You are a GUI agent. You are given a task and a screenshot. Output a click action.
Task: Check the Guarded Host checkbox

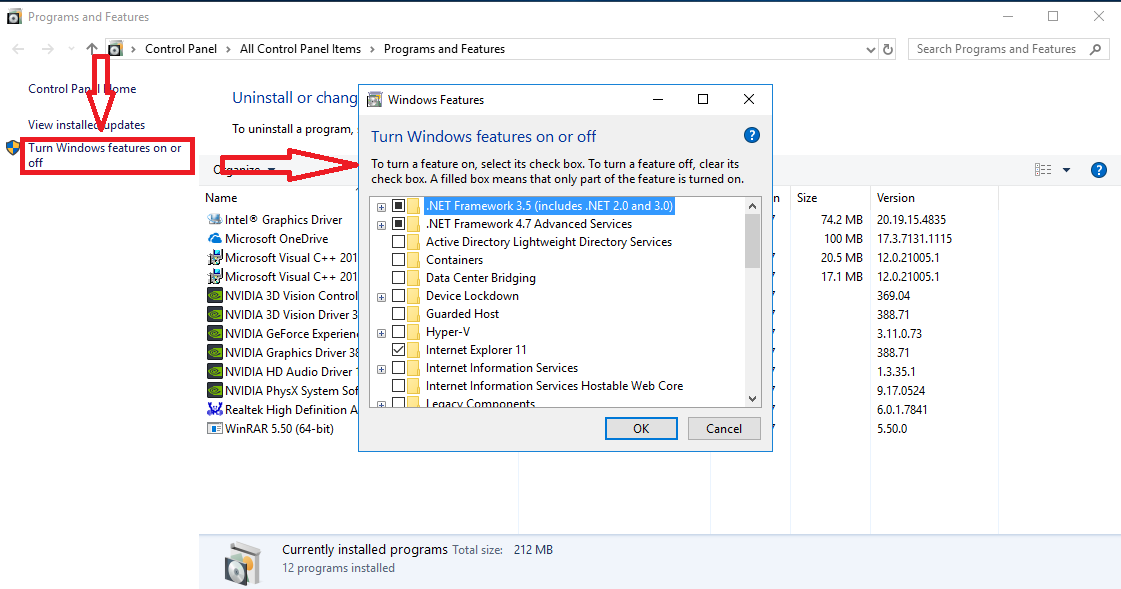click(399, 314)
